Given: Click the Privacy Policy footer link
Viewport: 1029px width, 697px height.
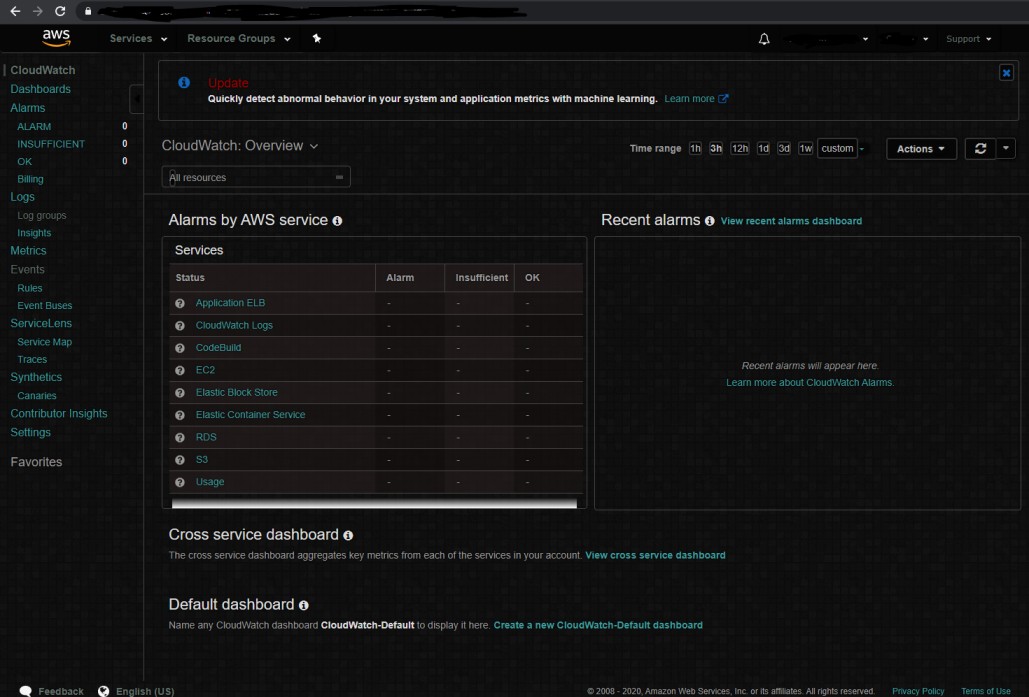Looking at the screenshot, I should (x=917, y=691).
